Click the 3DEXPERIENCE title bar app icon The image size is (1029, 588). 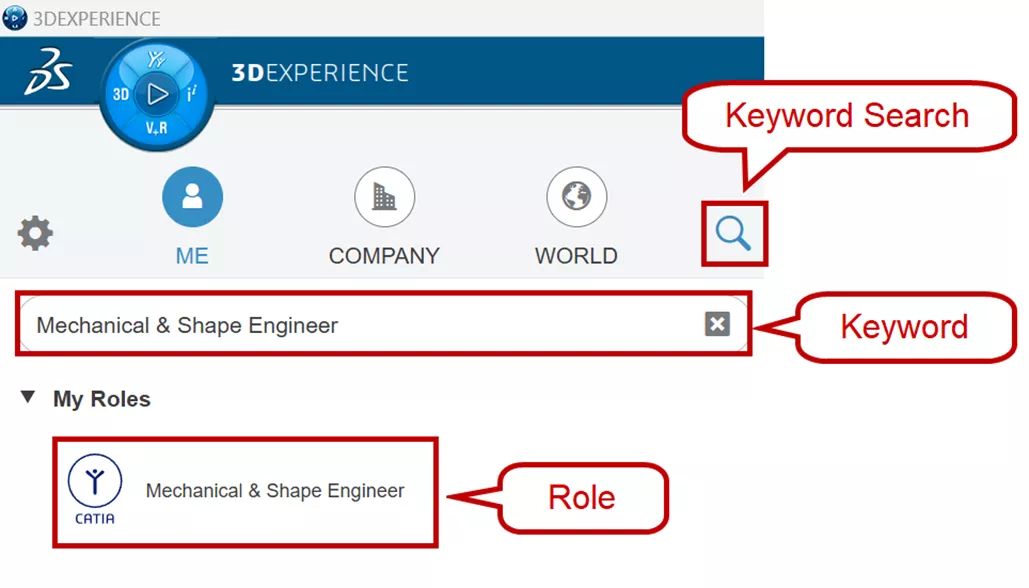pyautogui.click(x=14, y=18)
